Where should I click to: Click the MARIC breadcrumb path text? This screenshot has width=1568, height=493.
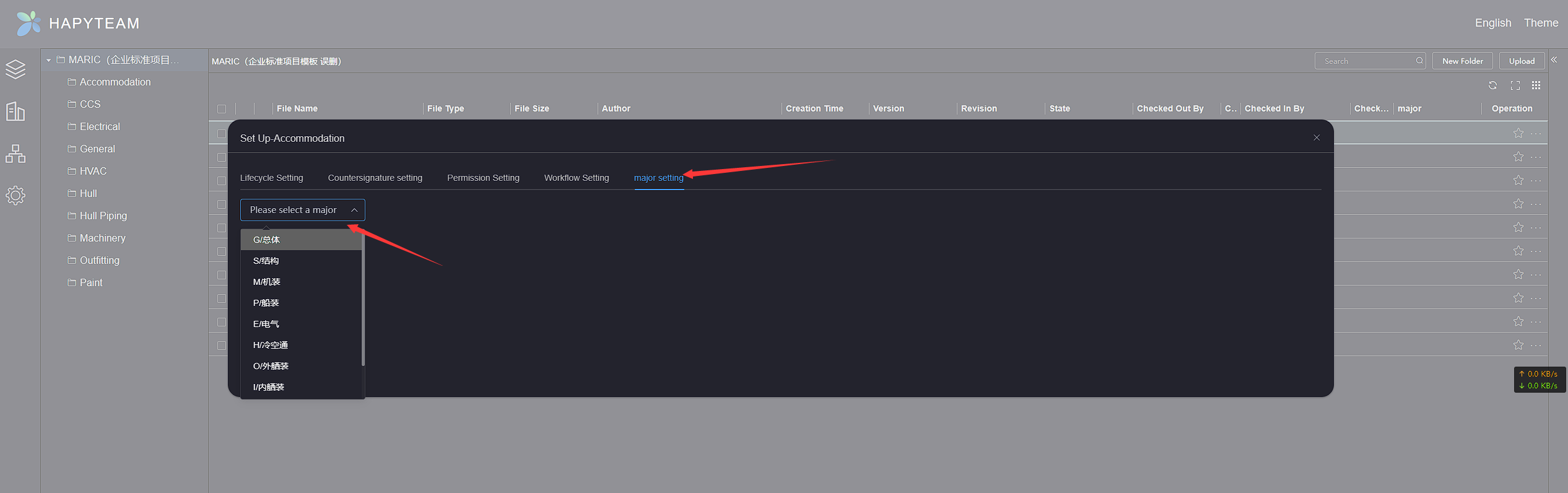click(276, 61)
